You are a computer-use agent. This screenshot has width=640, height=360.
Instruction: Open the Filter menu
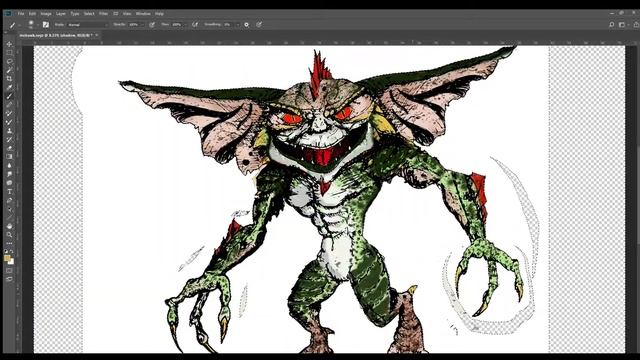tap(104, 13)
